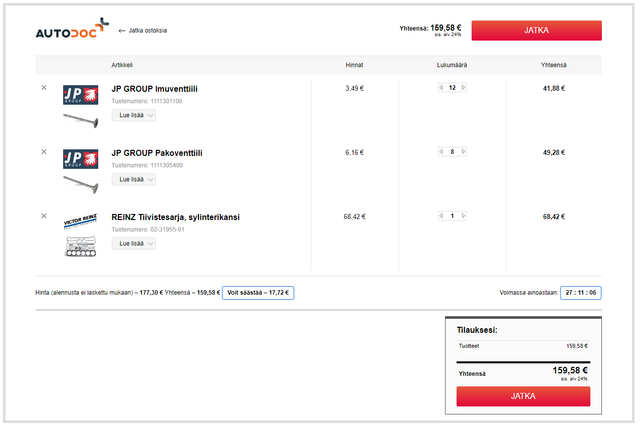Click the AUTODOC logo
This screenshot has width=640, height=428.
pyautogui.click(x=72, y=29)
